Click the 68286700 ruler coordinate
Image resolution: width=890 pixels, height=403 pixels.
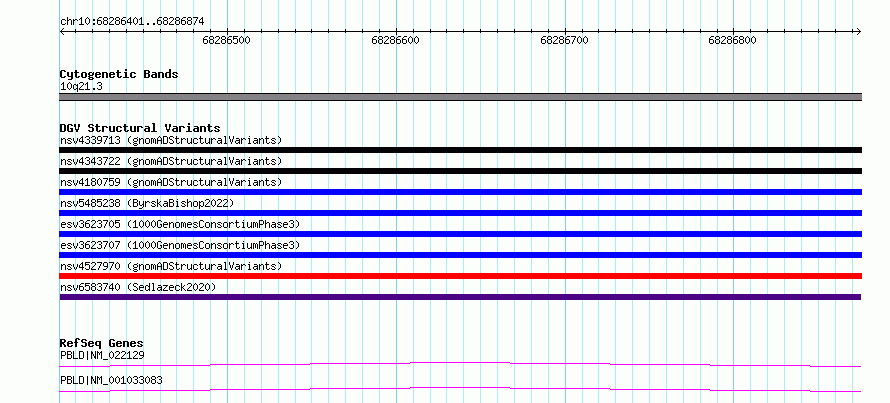[x=564, y=40]
